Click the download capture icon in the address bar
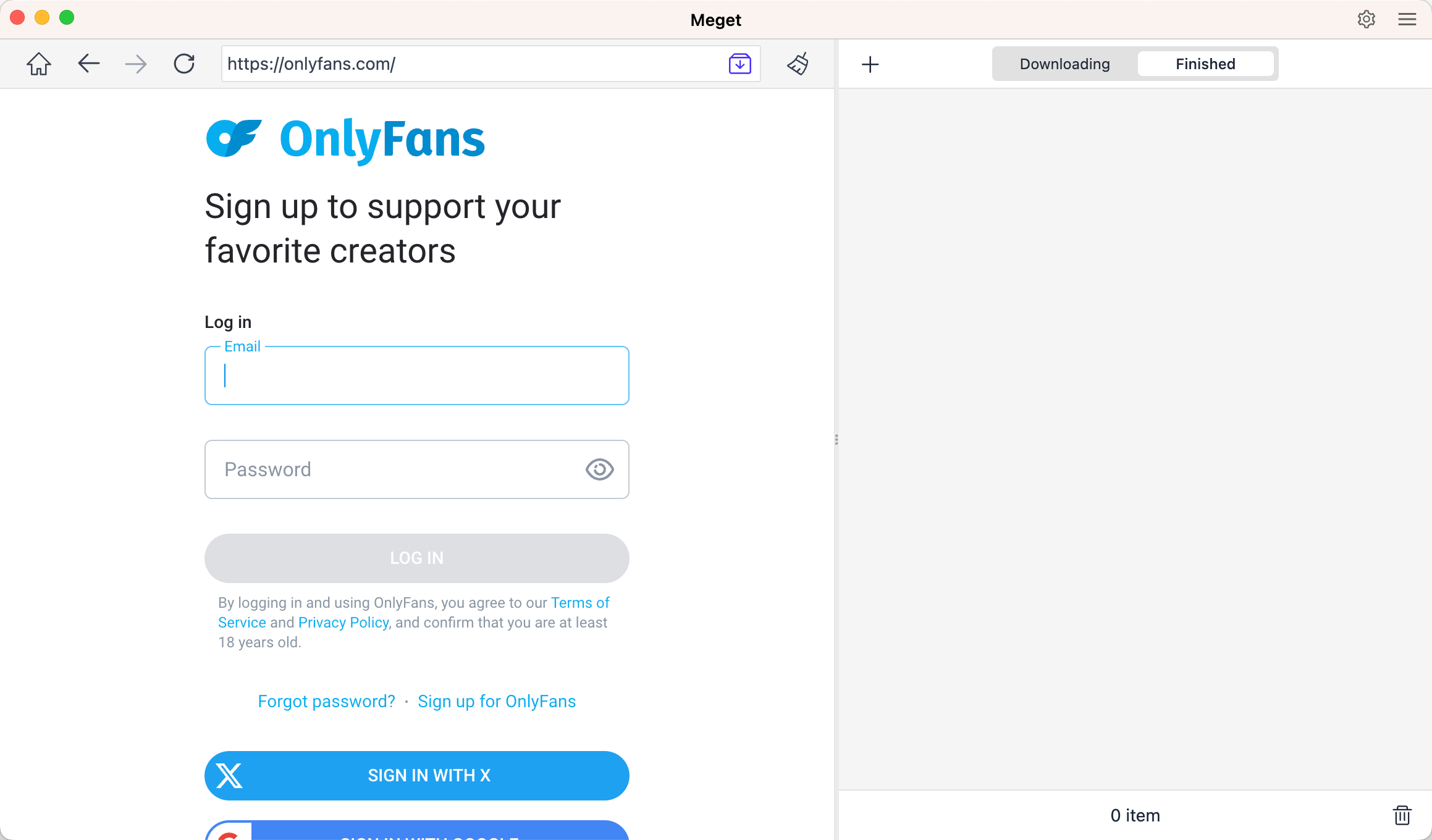This screenshot has height=840, width=1432. click(739, 64)
